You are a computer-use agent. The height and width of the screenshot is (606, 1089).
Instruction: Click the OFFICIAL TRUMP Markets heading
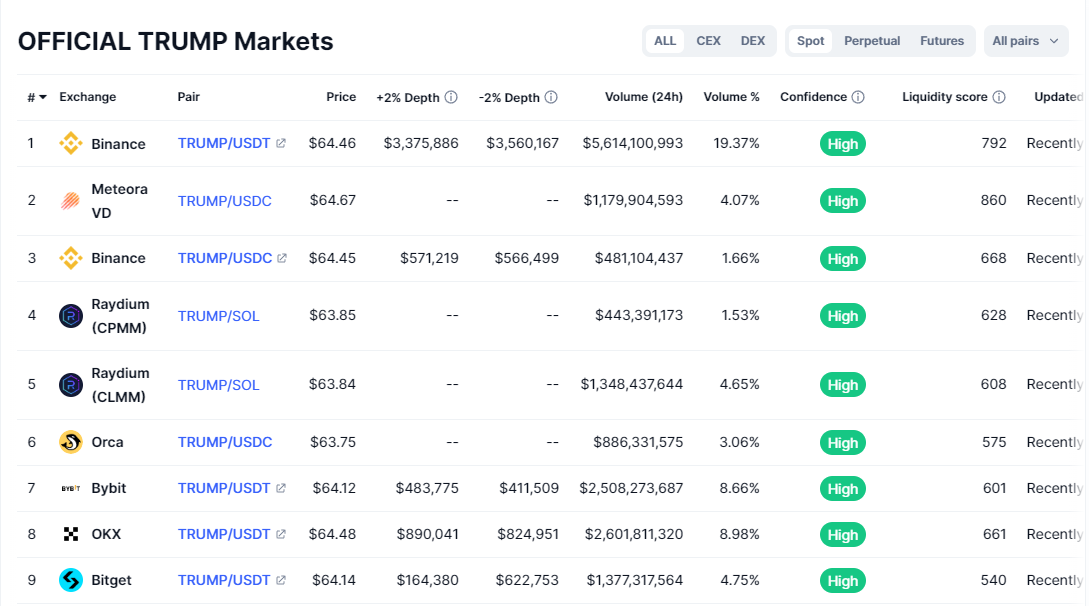176,42
